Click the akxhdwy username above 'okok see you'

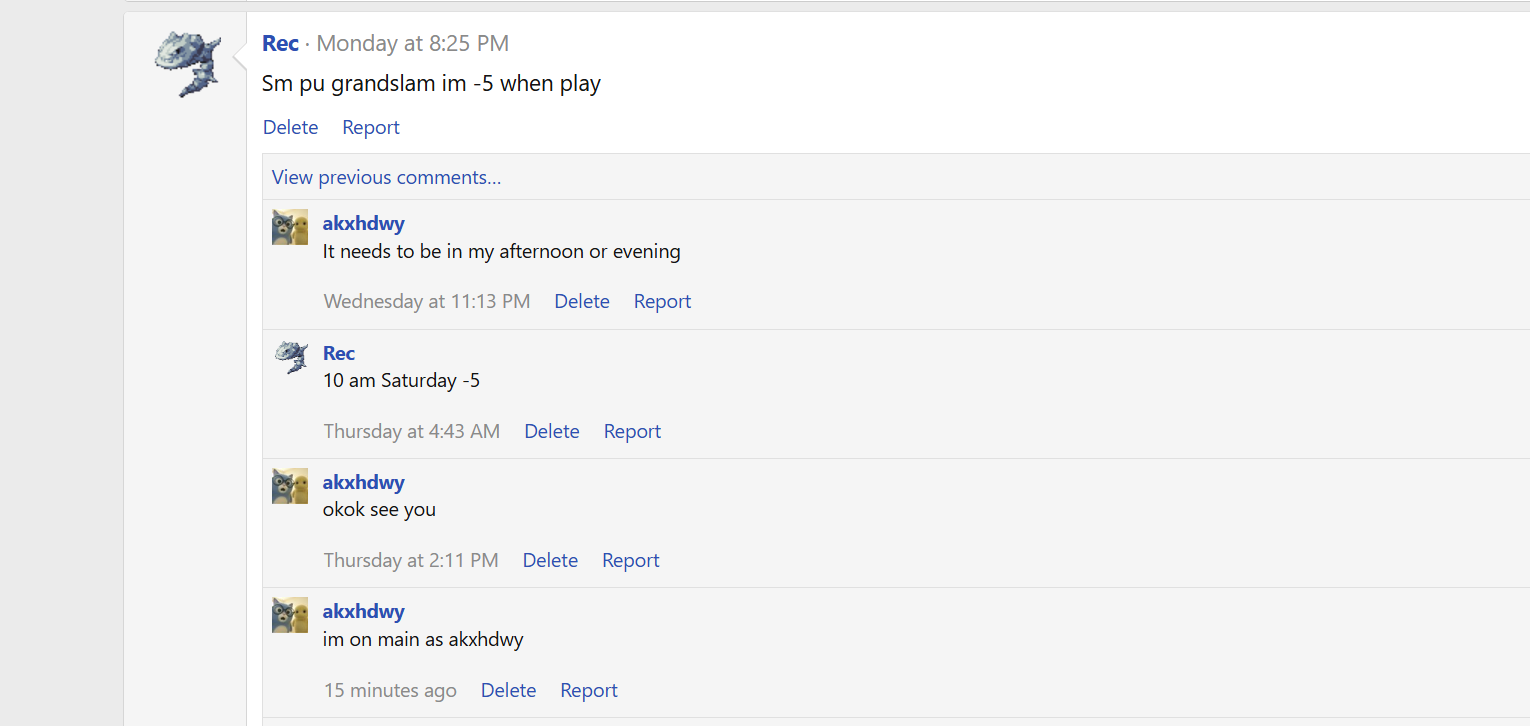[x=363, y=482]
